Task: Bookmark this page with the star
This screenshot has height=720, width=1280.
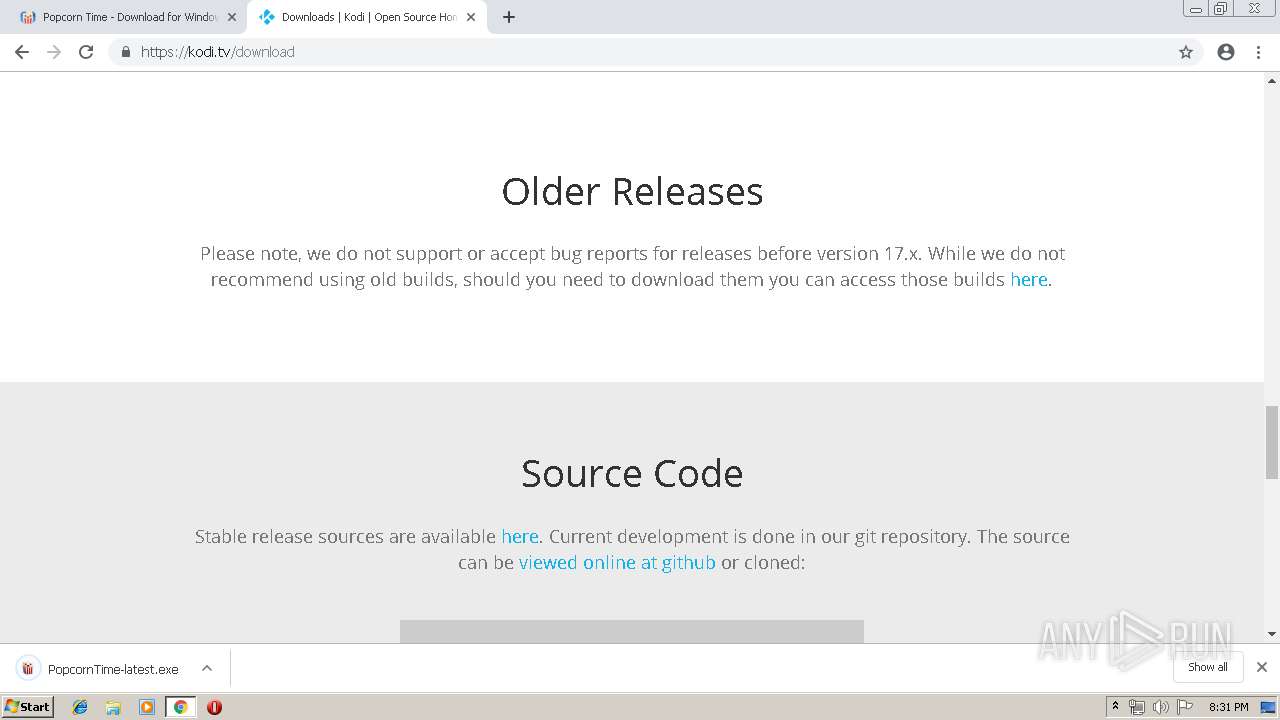Action: [1186, 52]
